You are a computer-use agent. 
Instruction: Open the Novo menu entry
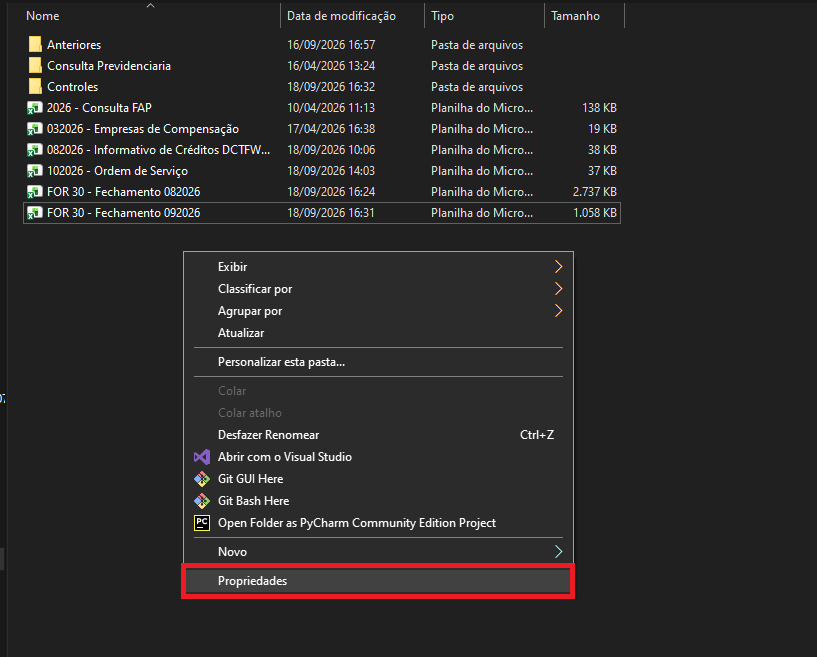pos(378,552)
